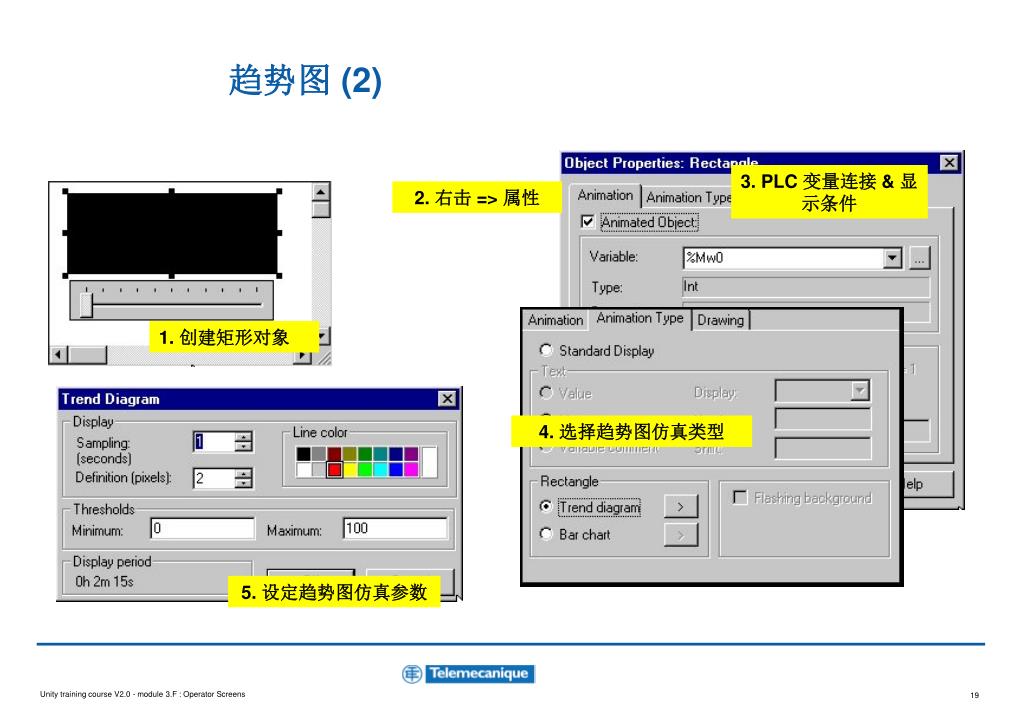Toggle the Animated Object checkbox
The width and height of the screenshot is (1023, 708).
point(587,222)
